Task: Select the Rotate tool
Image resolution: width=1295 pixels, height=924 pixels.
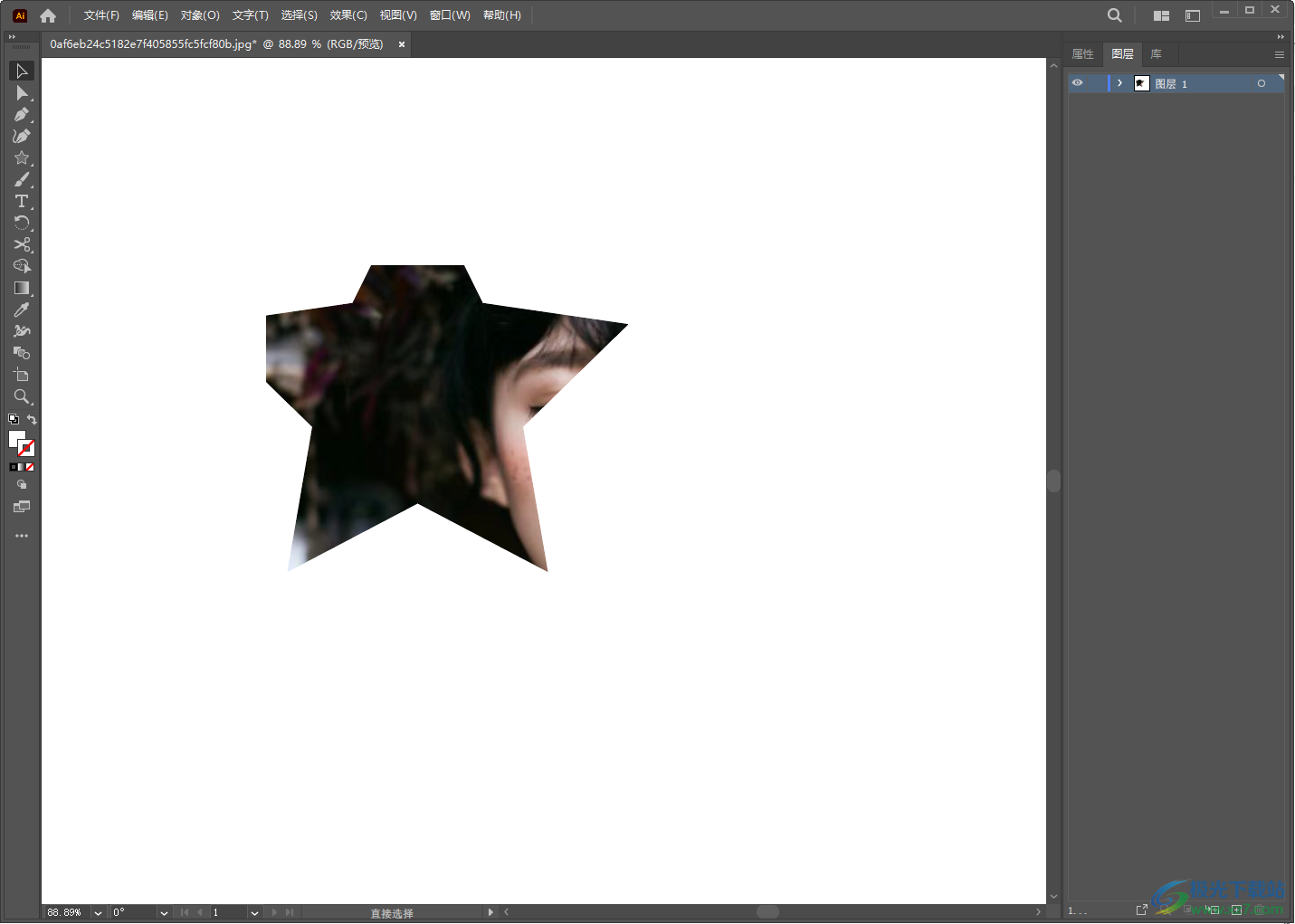Action: click(x=22, y=224)
